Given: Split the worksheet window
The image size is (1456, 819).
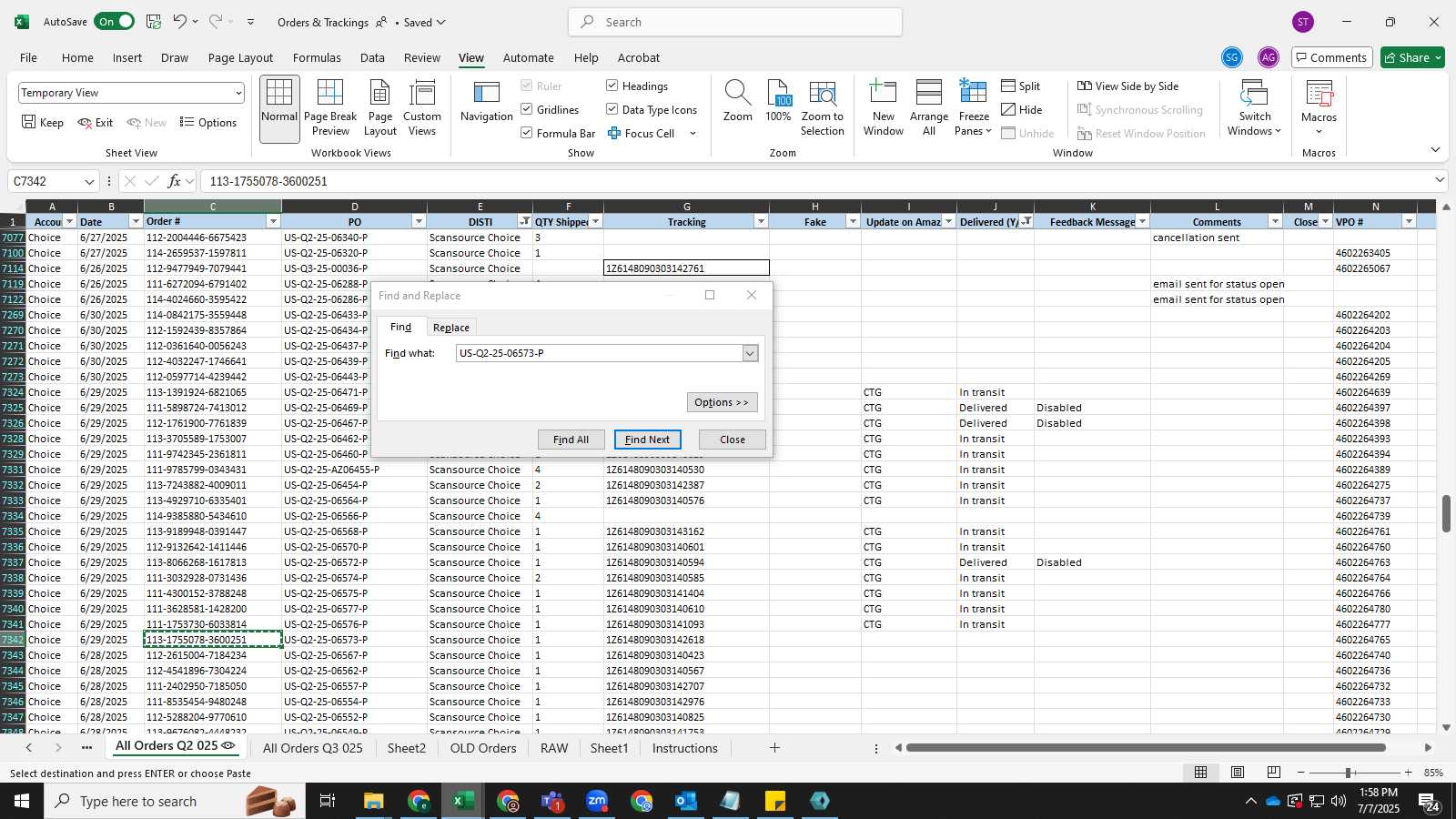Looking at the screenshot, I should [1021, 86].
